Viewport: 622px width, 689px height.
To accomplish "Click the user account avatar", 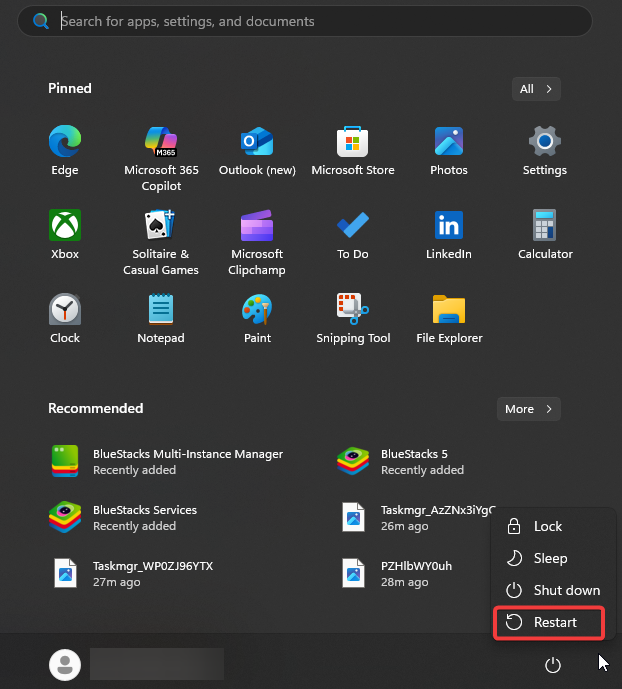I will coord(65,665).
